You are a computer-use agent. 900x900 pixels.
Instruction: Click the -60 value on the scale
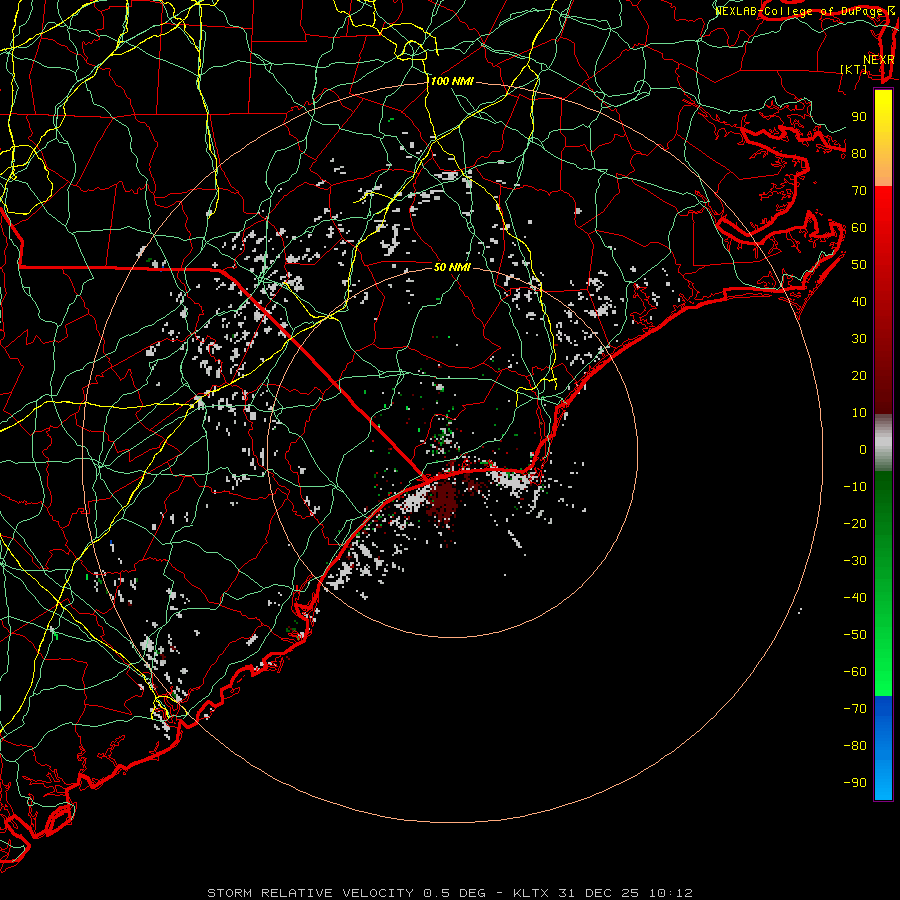pos(855,672)
